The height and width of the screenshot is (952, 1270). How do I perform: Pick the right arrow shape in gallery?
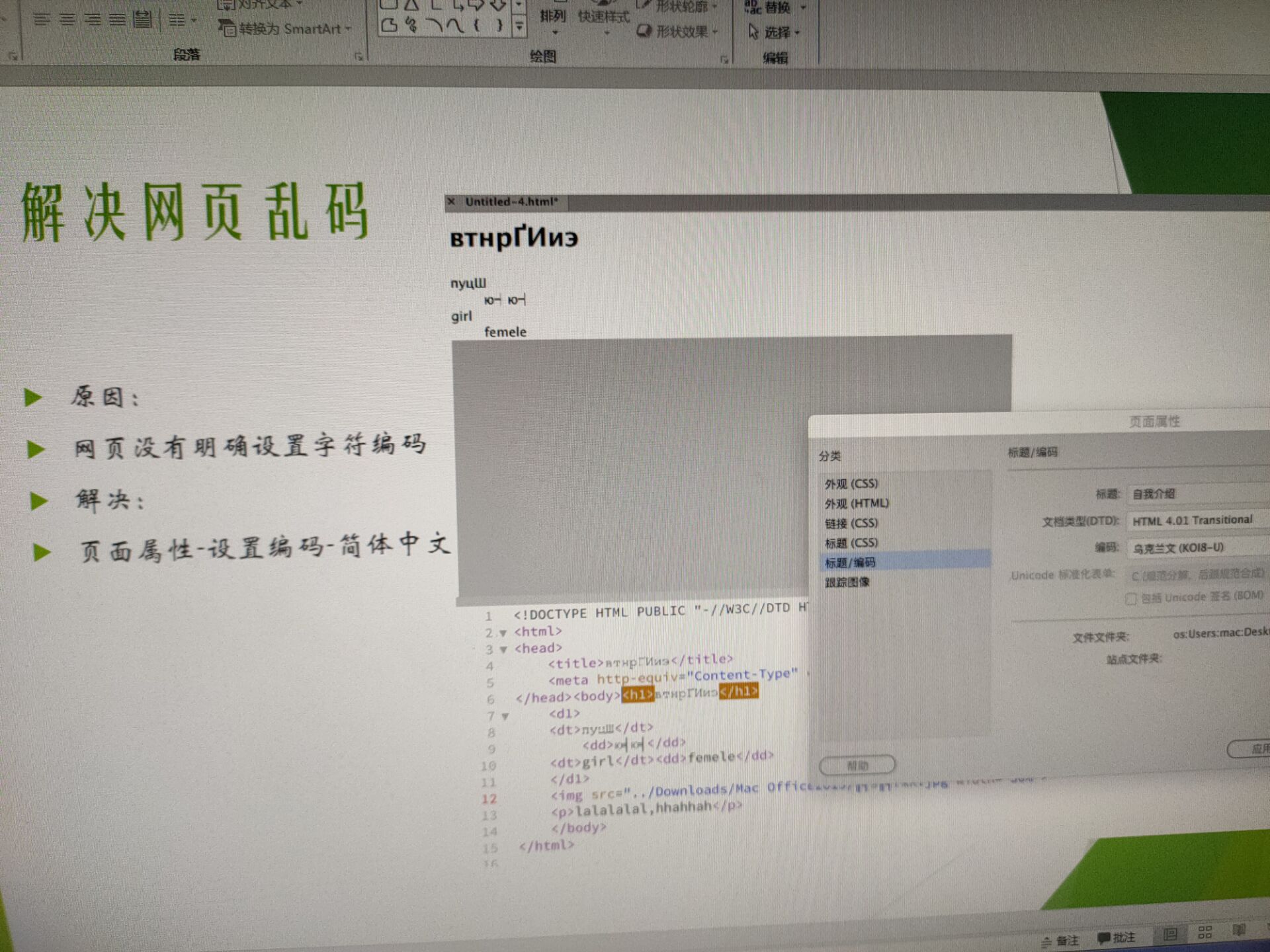coord(477,5)
